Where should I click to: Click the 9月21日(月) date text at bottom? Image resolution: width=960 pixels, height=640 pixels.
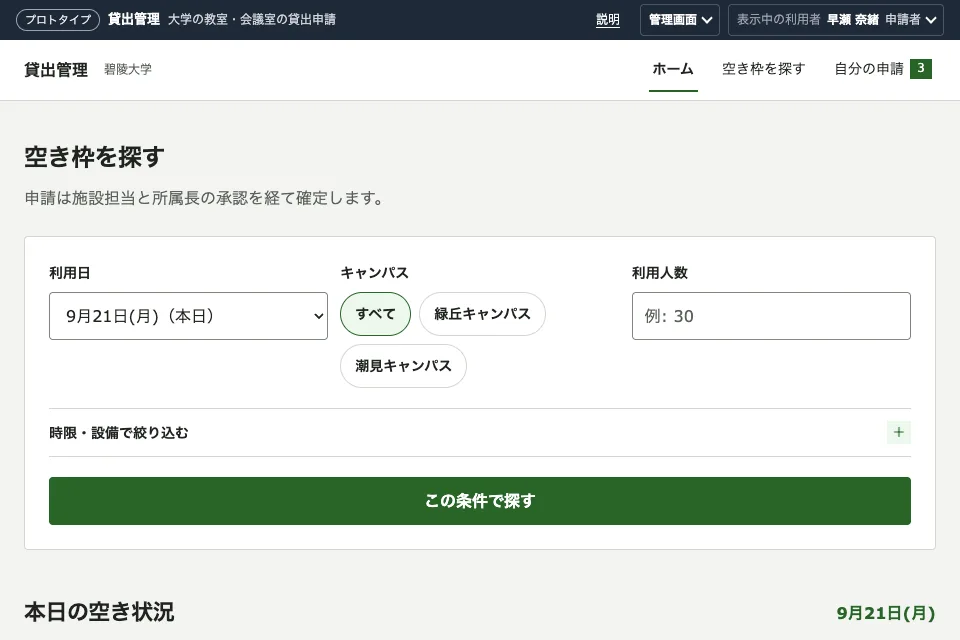click(886, 613)
